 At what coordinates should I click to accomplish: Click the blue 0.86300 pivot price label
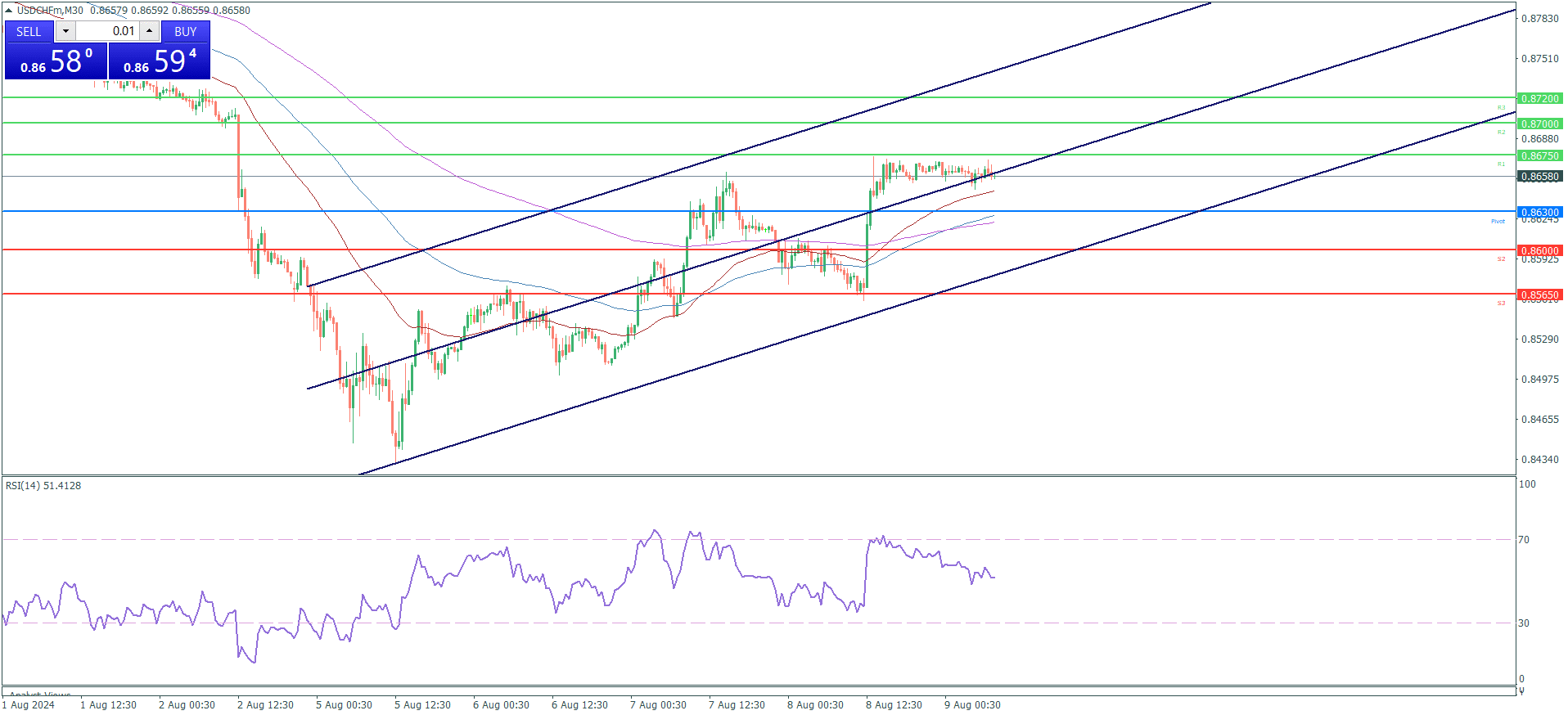1539,212
